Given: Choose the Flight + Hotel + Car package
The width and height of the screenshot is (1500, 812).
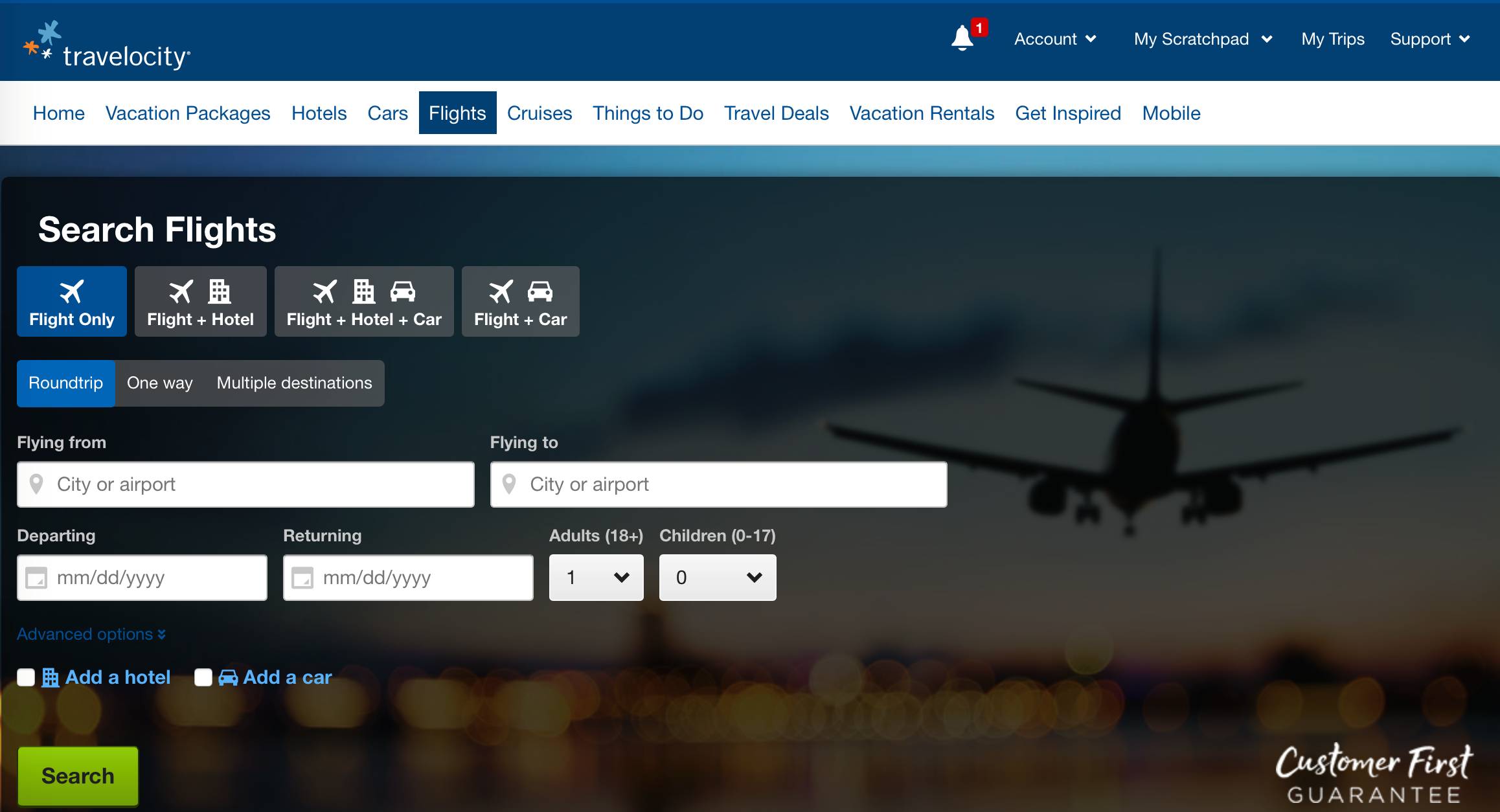Looking at the screenshot, I should [364, 302].
